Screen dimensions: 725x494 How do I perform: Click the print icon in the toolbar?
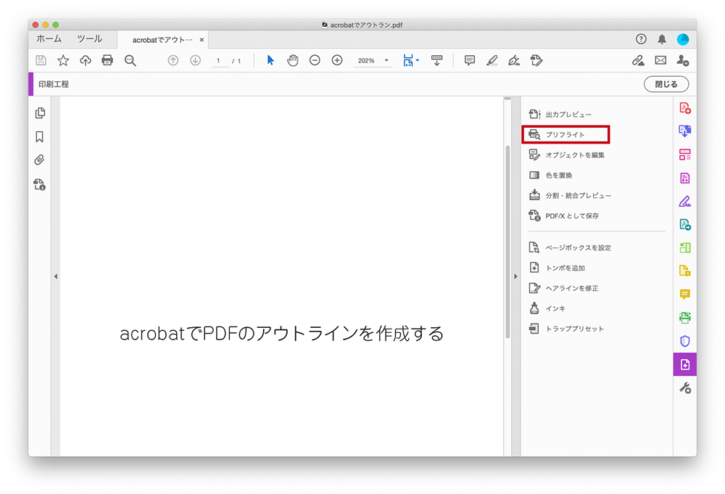(x=107, y=61)
